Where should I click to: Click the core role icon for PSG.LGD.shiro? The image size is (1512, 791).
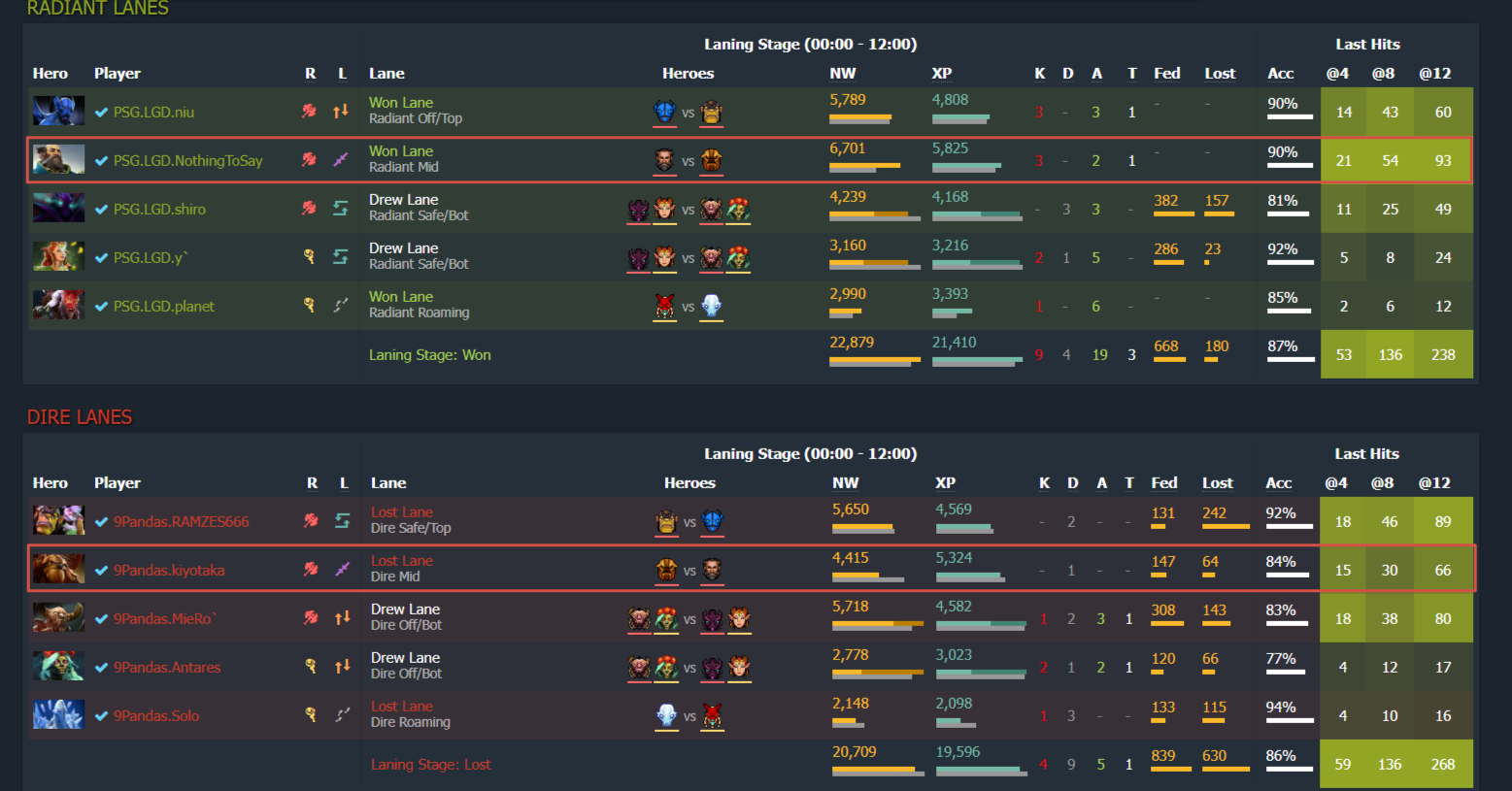(309, 208)
